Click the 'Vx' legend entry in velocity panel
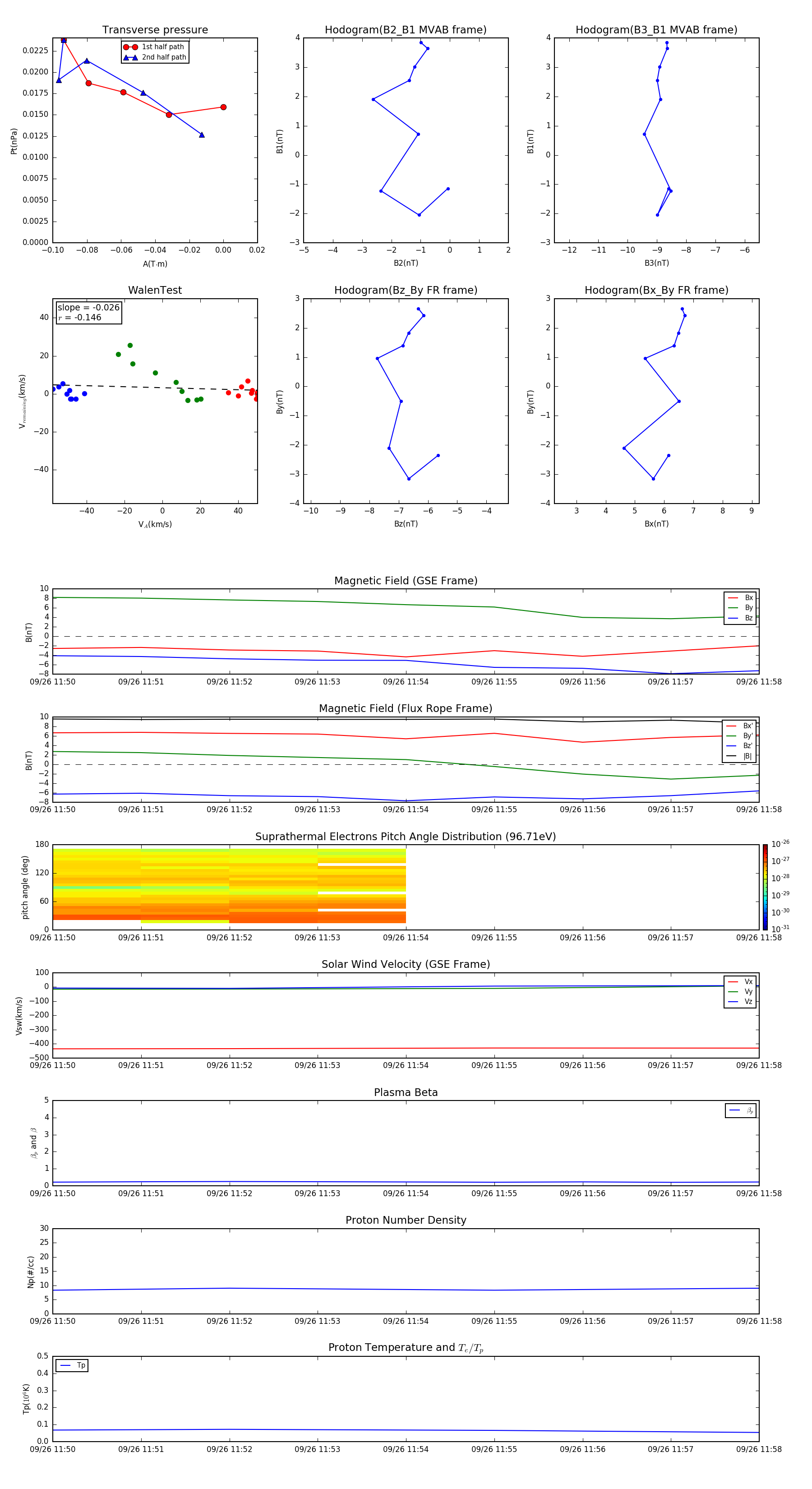 point(740,981)
